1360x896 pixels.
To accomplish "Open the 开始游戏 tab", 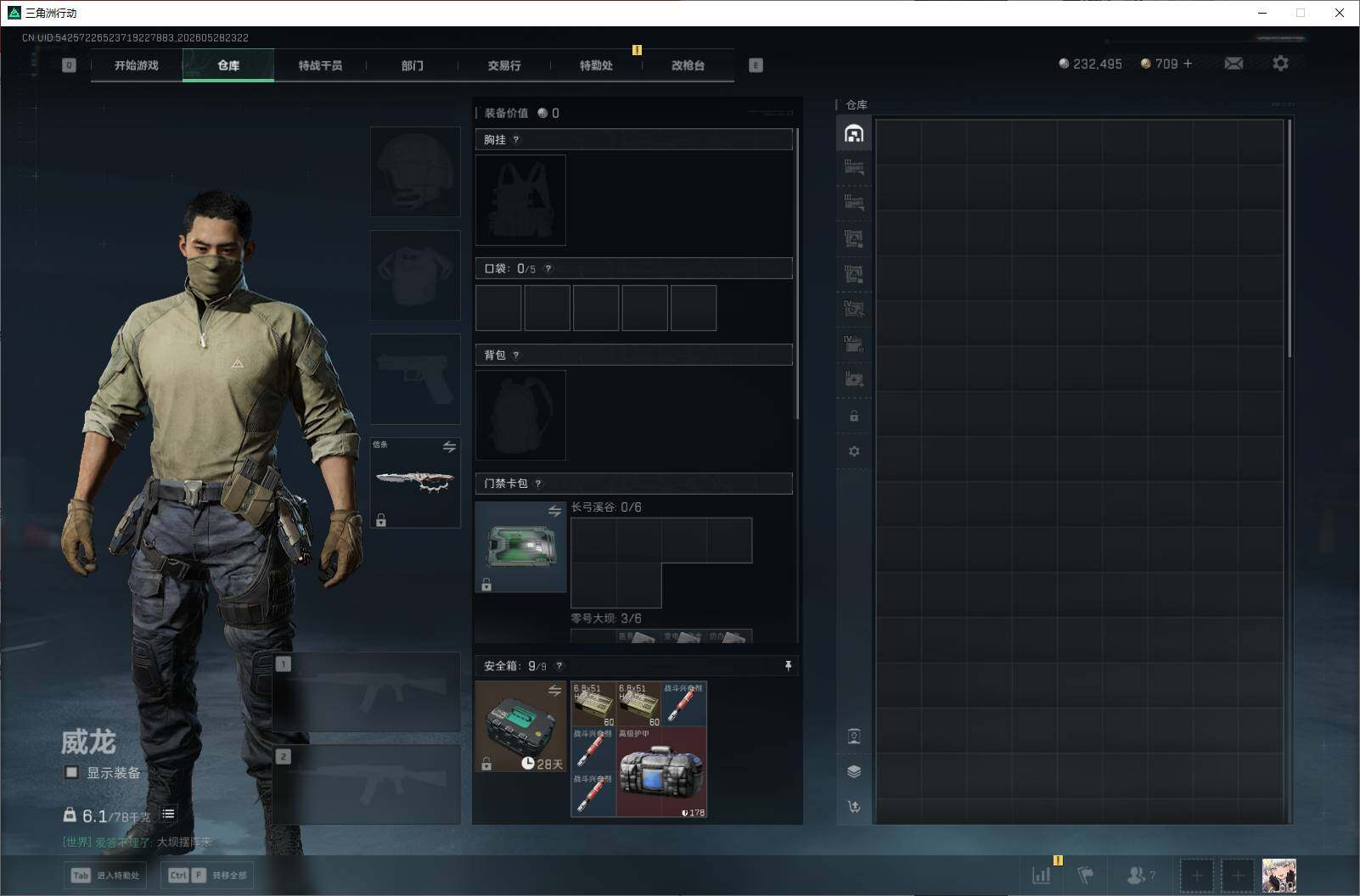I will pos(137,65).
